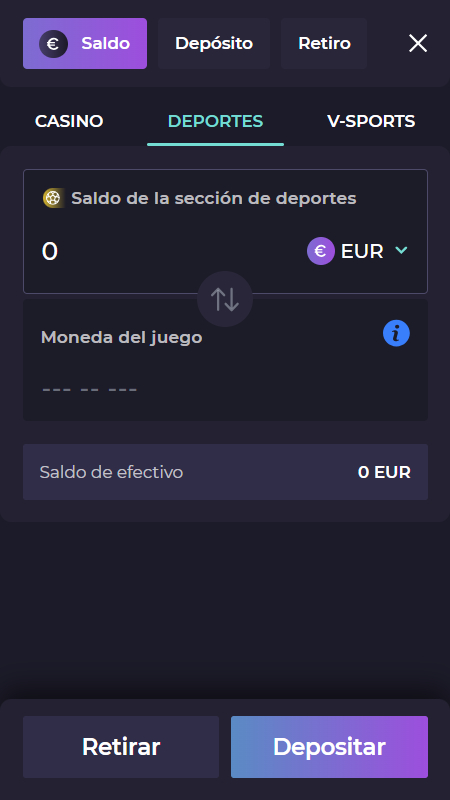
Task: Click the Moneda del juego label
Action: [121, 337]
